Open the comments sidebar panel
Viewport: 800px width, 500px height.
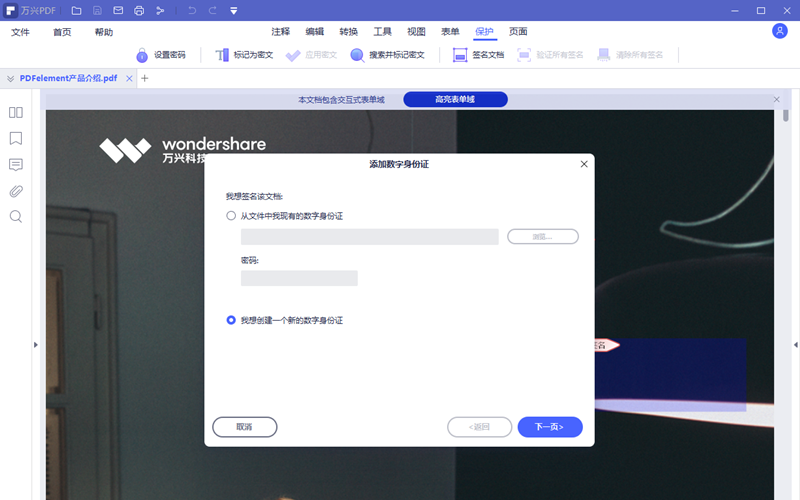pos(16,165)
